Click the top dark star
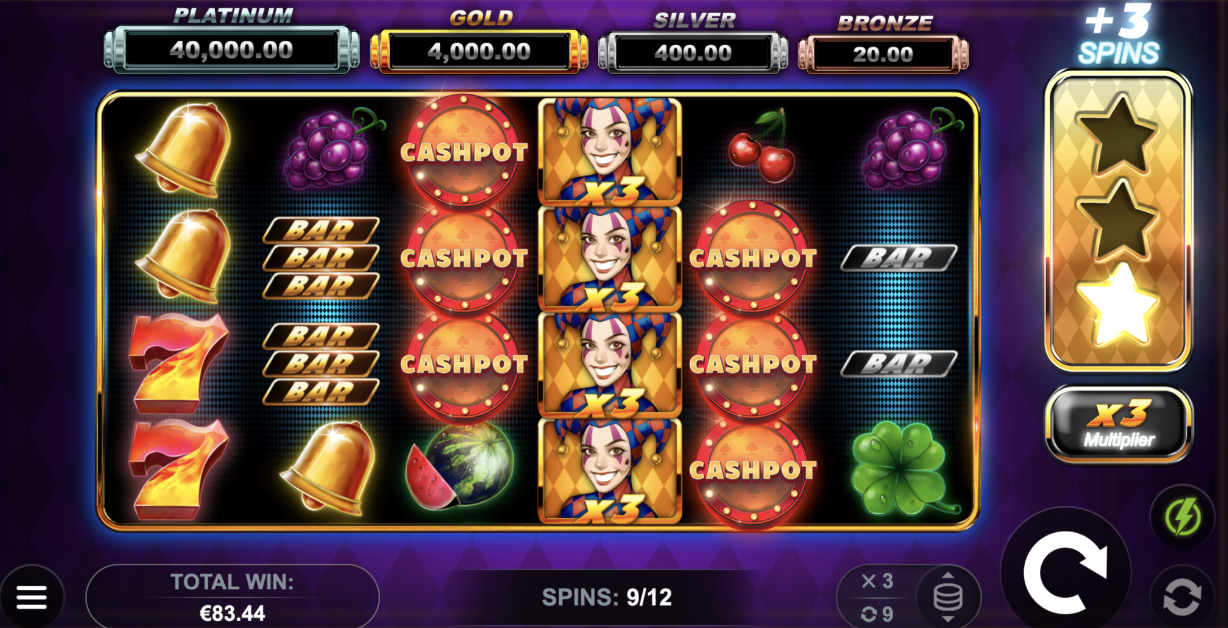1228x628 pixels. 1118,135
